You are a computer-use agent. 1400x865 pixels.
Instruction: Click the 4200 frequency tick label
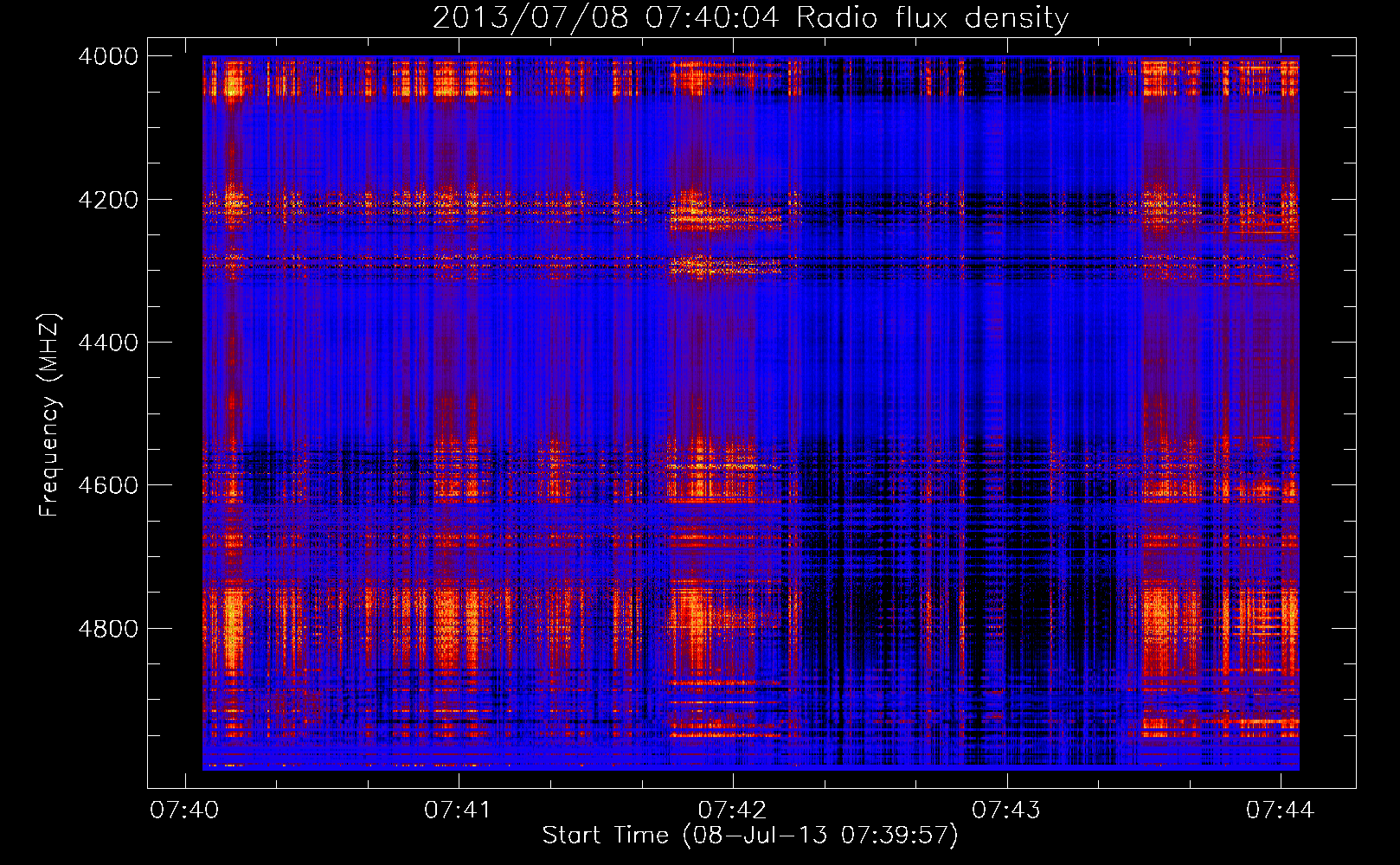(x=108, y=200)
